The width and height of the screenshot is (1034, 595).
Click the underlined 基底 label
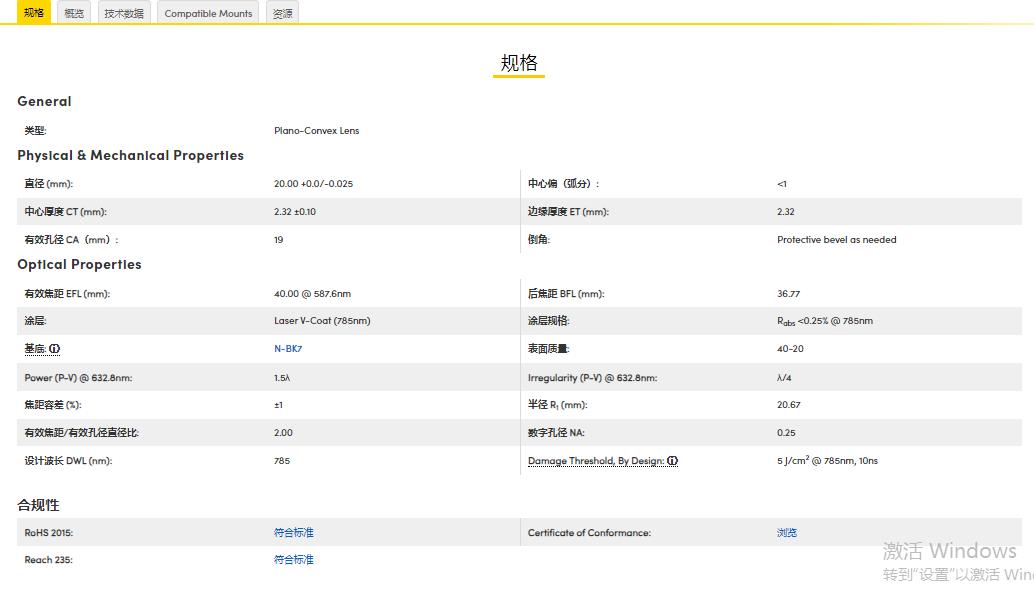click(x=35, y=349)
